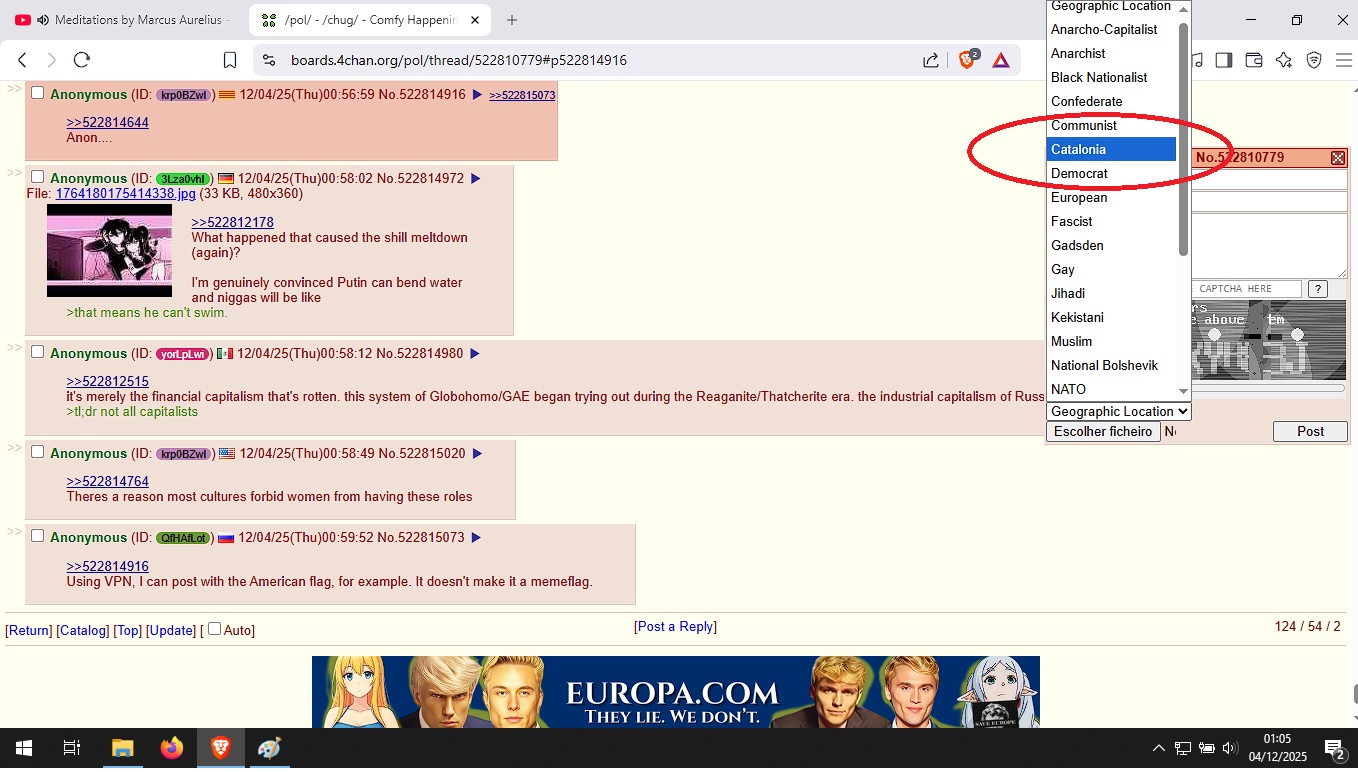Open a new browser tab
Image resolution: width=1358 pixels, height=772 pixels.
click(x=512, y=20)
